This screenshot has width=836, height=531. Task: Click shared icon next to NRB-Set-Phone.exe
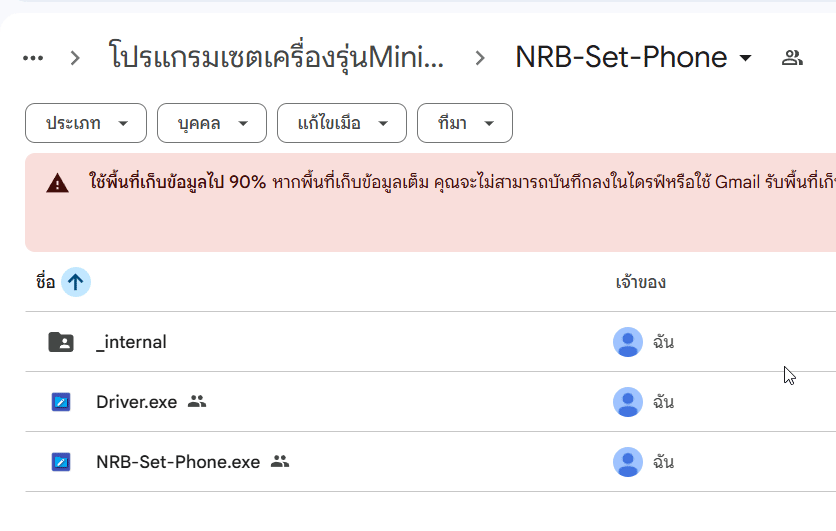click(280, 462)
